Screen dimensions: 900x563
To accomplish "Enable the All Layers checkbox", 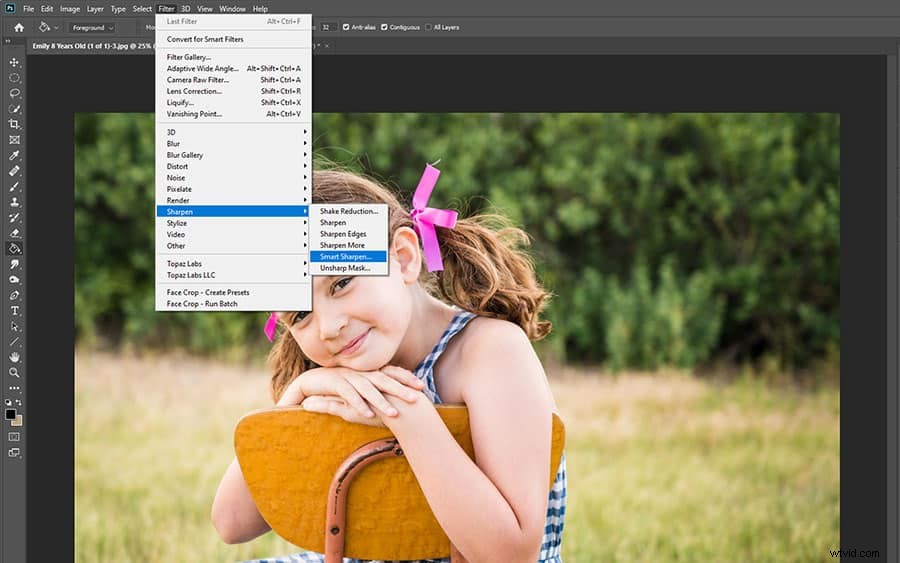I will pos(428,27).
